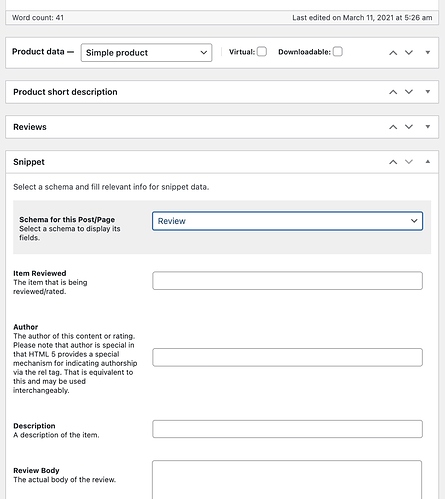Viewport: 445px width, 499px height.
Task: Enable the Virtual checkbox
Action: pos(262,52)
